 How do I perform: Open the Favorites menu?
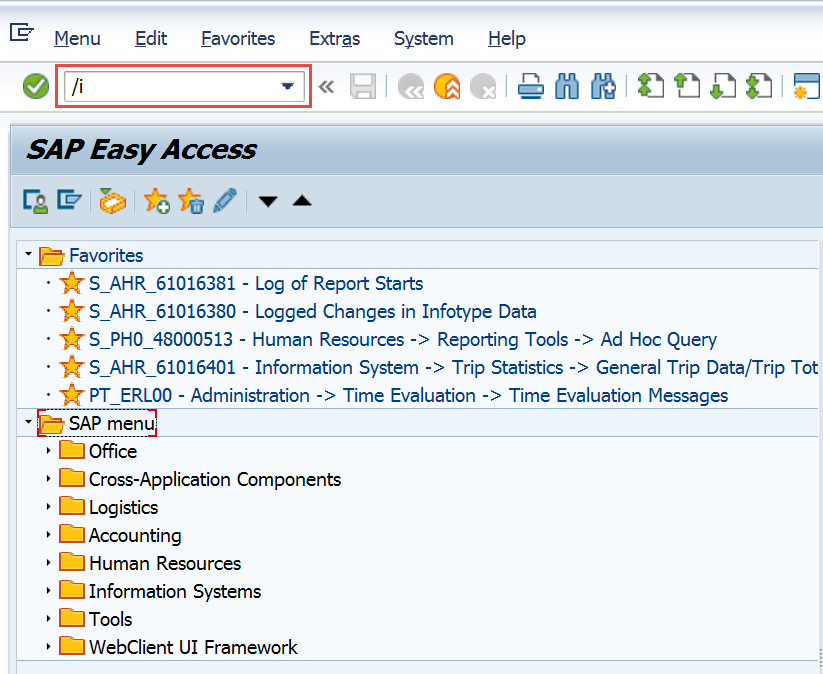pyautogui.click(x=238, y=38)
